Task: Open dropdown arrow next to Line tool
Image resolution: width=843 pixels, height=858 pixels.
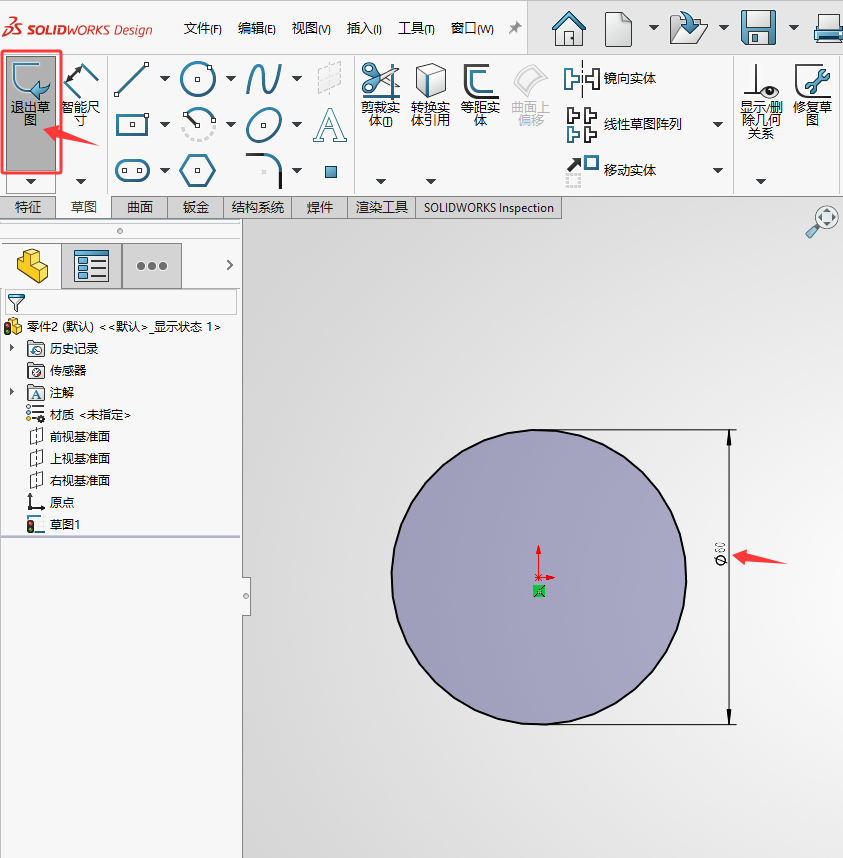Action: 165,79
